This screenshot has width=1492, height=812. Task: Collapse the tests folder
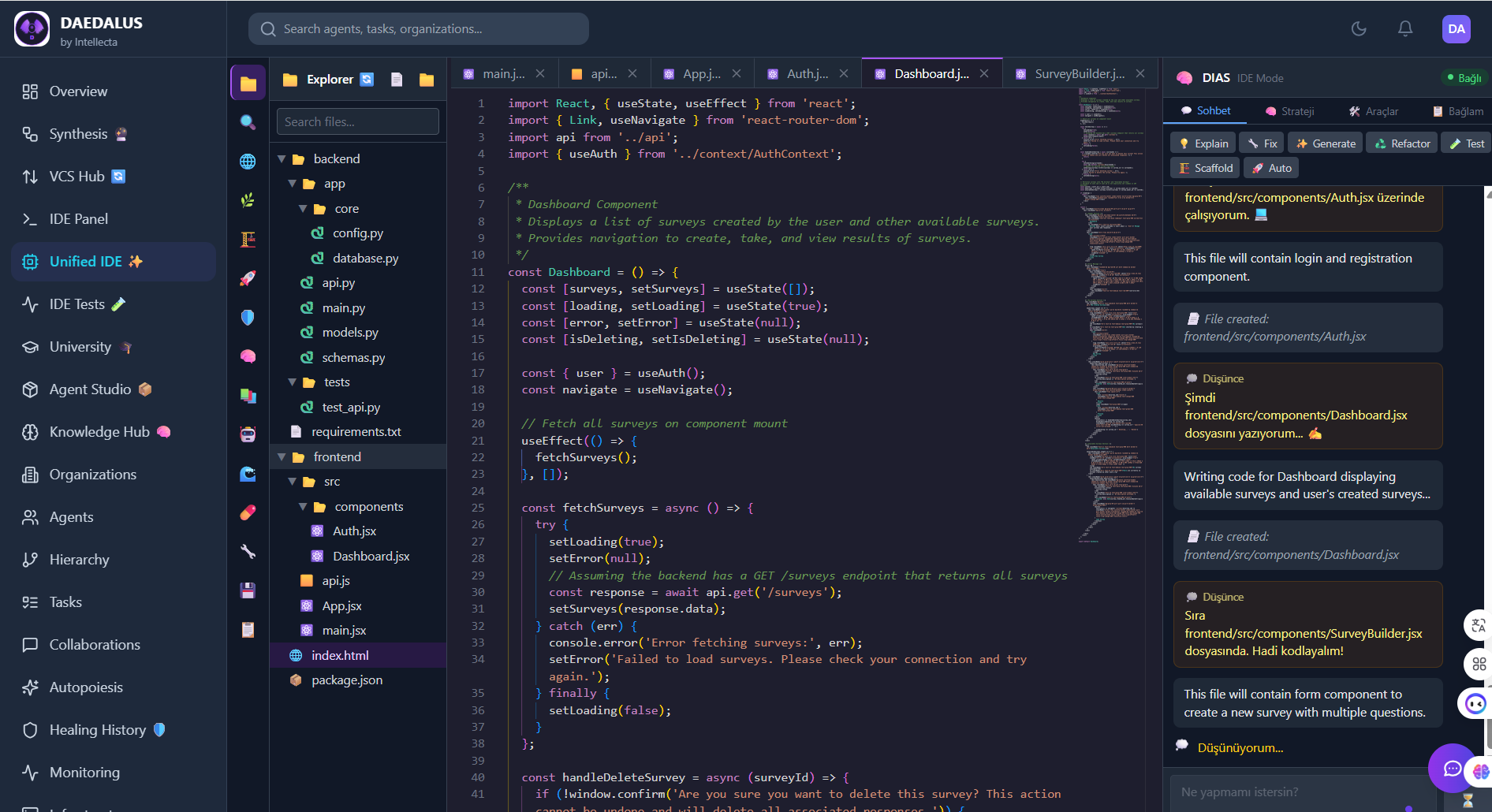[x=293, y=382]
